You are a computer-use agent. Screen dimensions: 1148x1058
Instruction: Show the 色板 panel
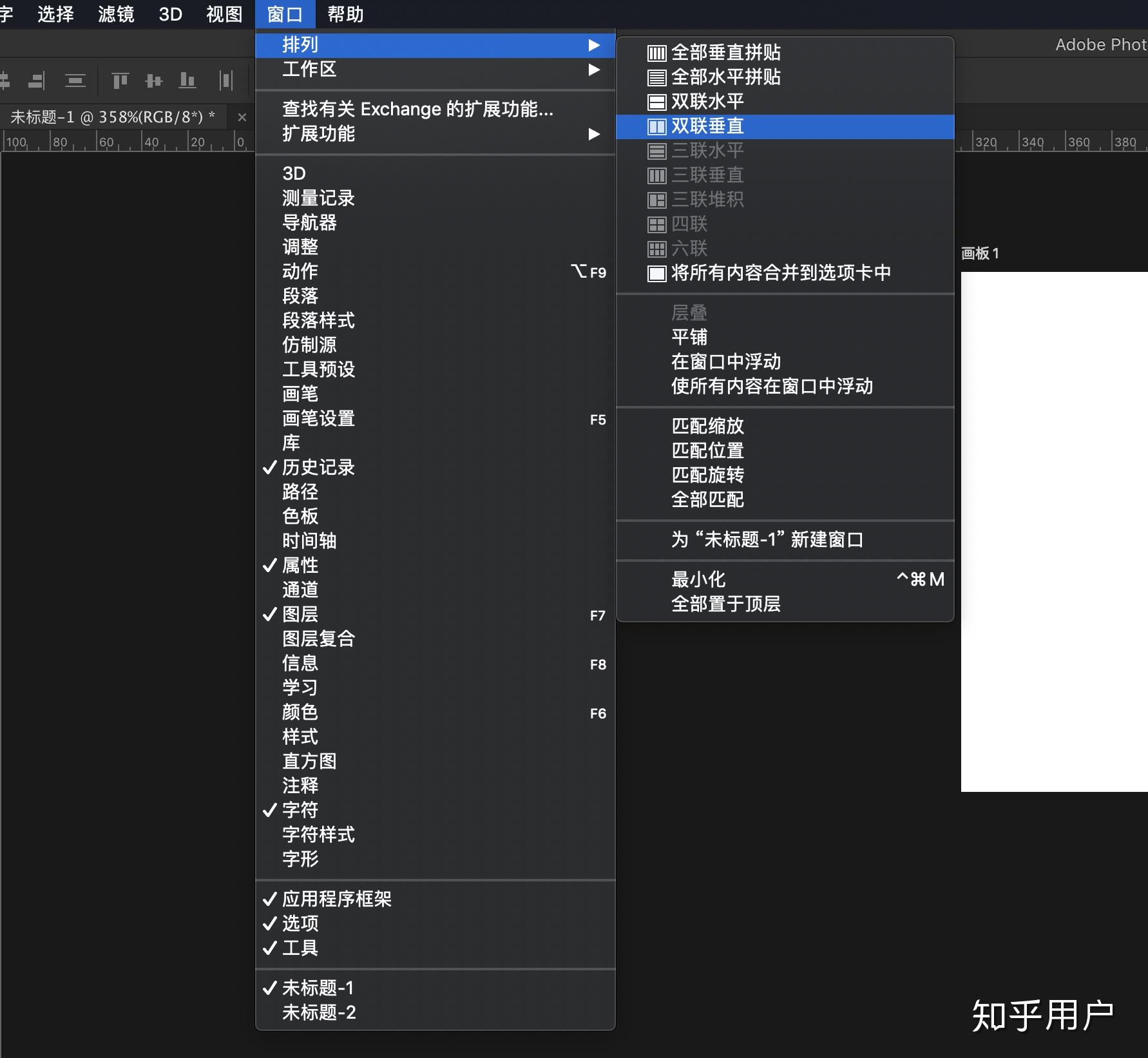tap(435, 516)
